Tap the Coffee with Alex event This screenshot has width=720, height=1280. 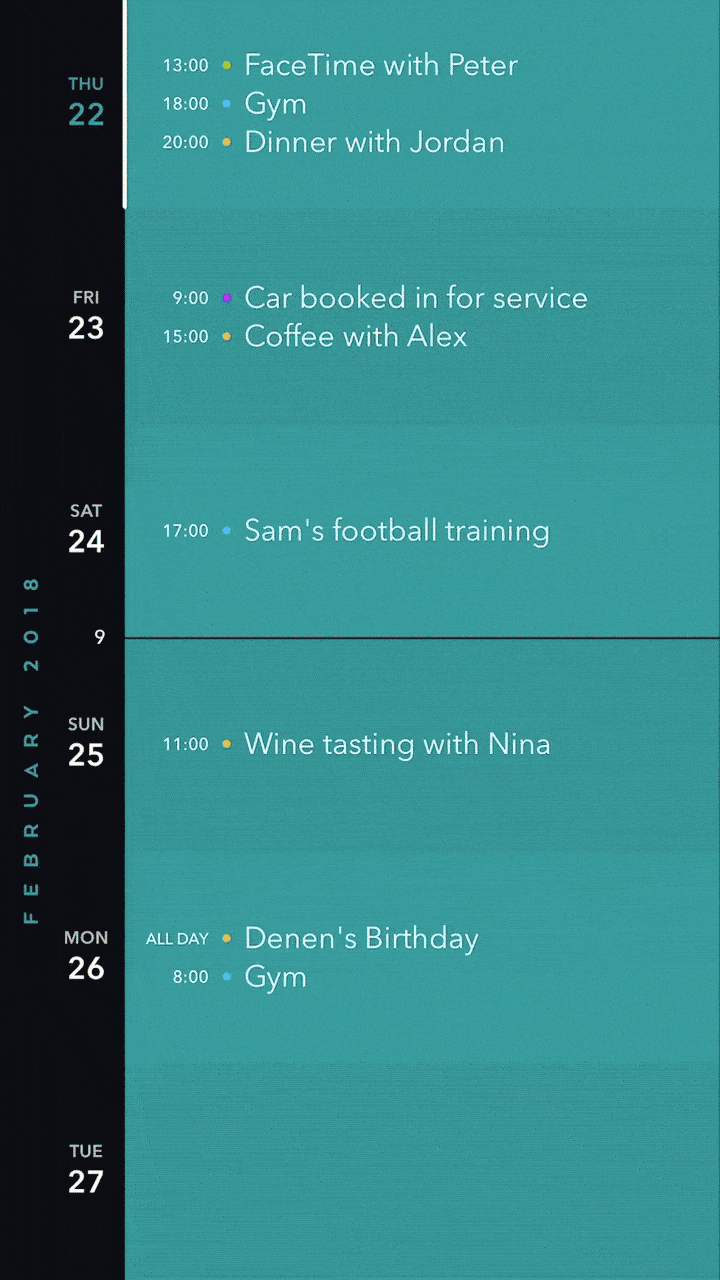click(x=355, y=337)
